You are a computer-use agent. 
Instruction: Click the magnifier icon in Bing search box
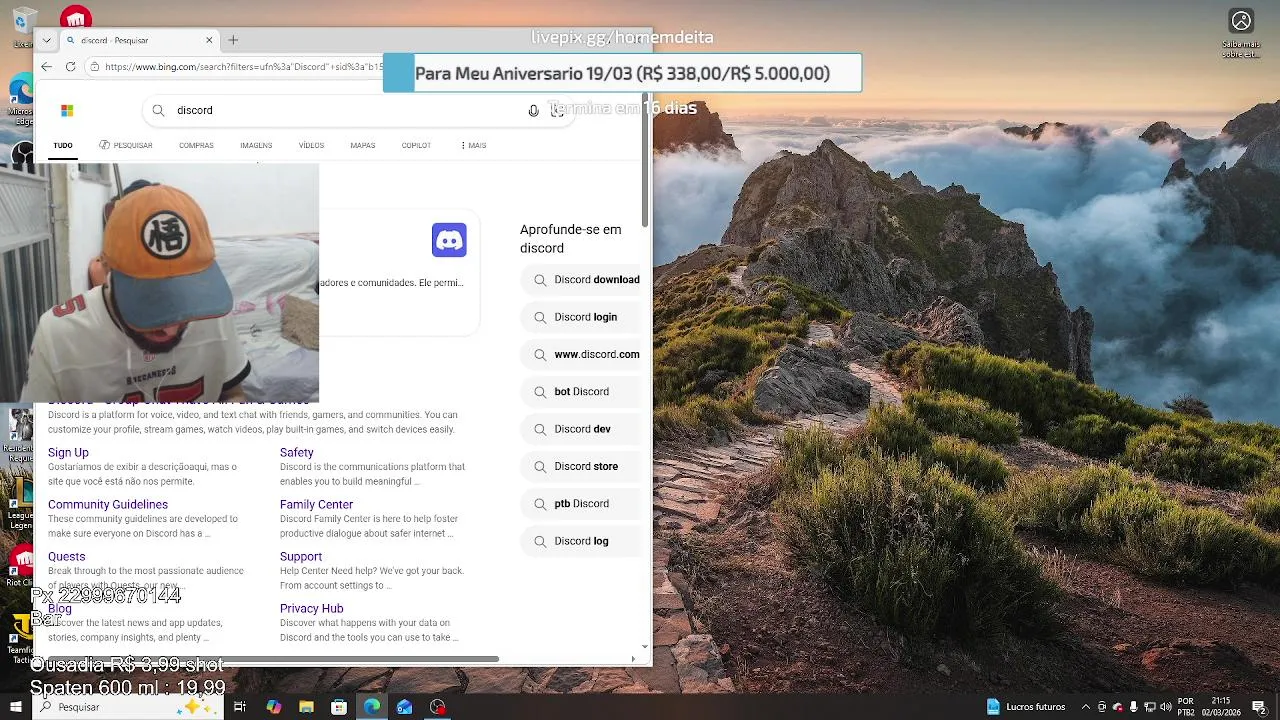pyautogui.click(x=158, y=111)
